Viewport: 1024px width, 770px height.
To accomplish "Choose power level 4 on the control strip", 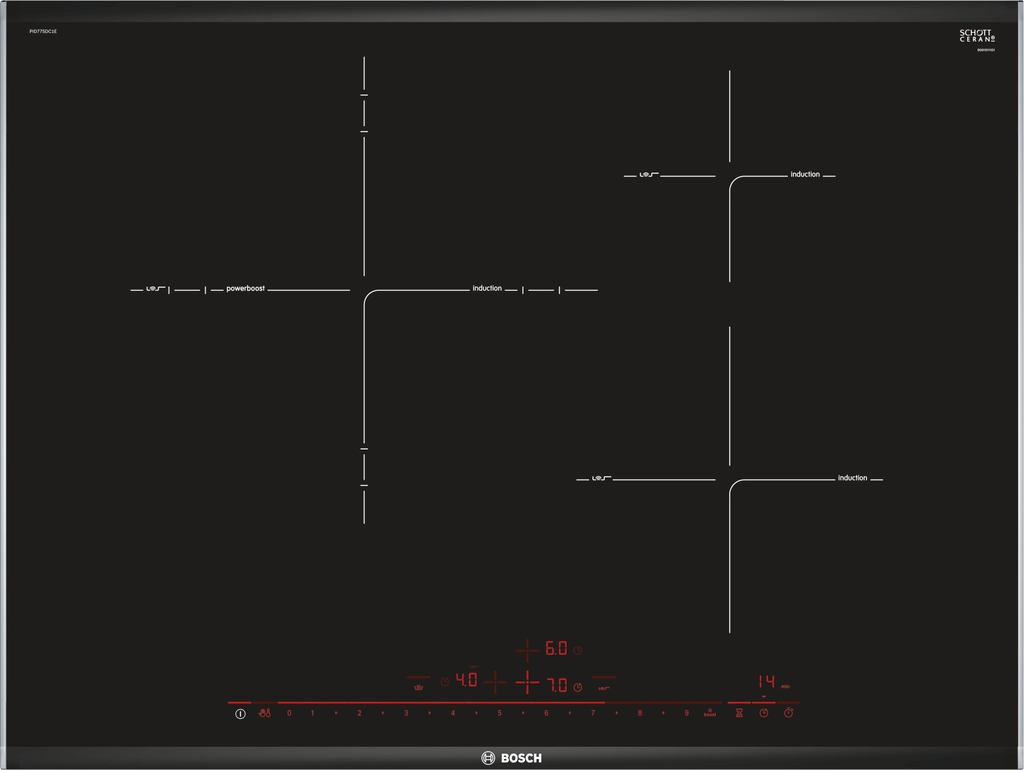I will pyautogui.click(x=453, y=713).
